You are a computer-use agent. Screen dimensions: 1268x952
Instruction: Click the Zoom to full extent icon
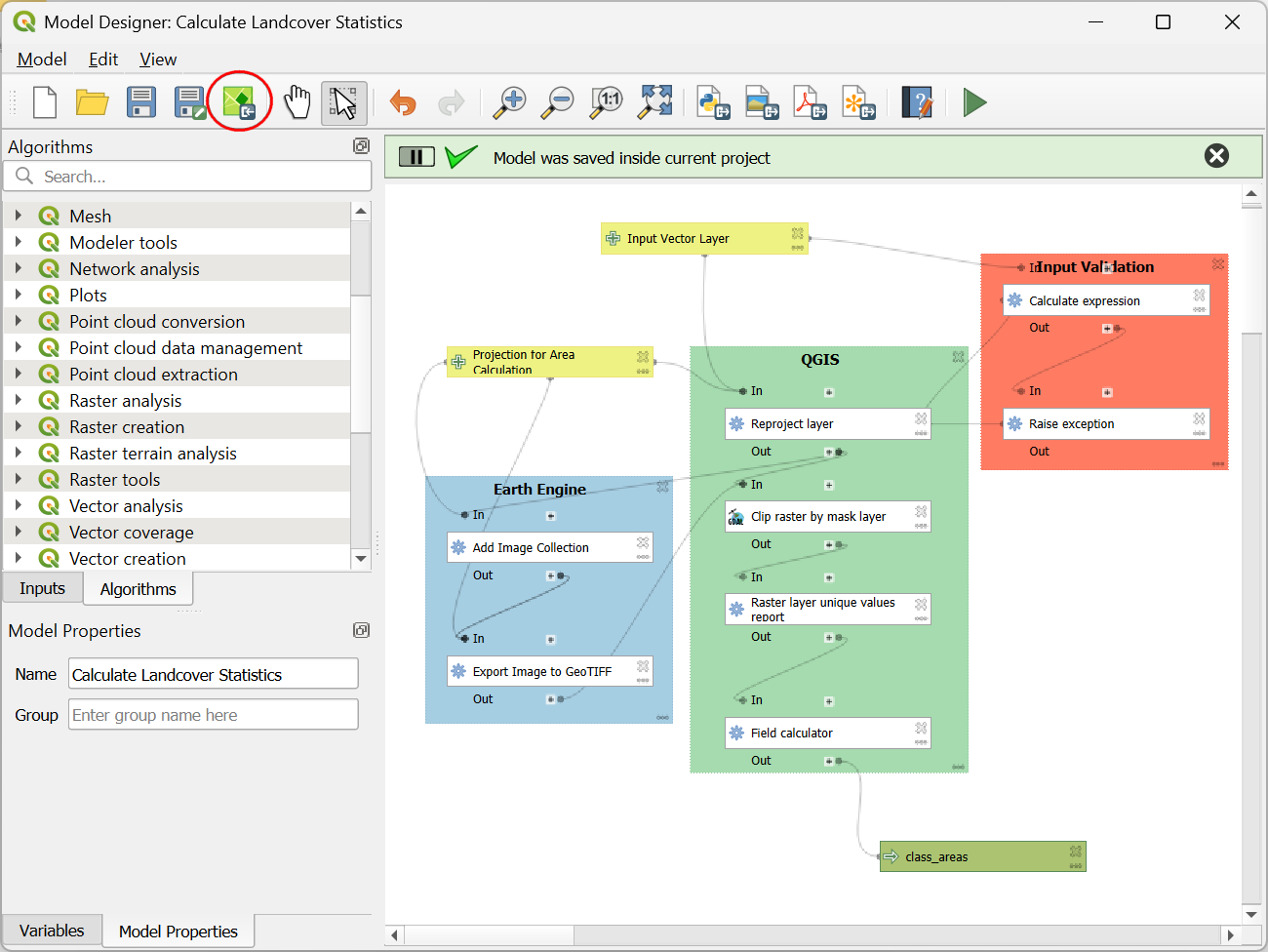[655, 102]
